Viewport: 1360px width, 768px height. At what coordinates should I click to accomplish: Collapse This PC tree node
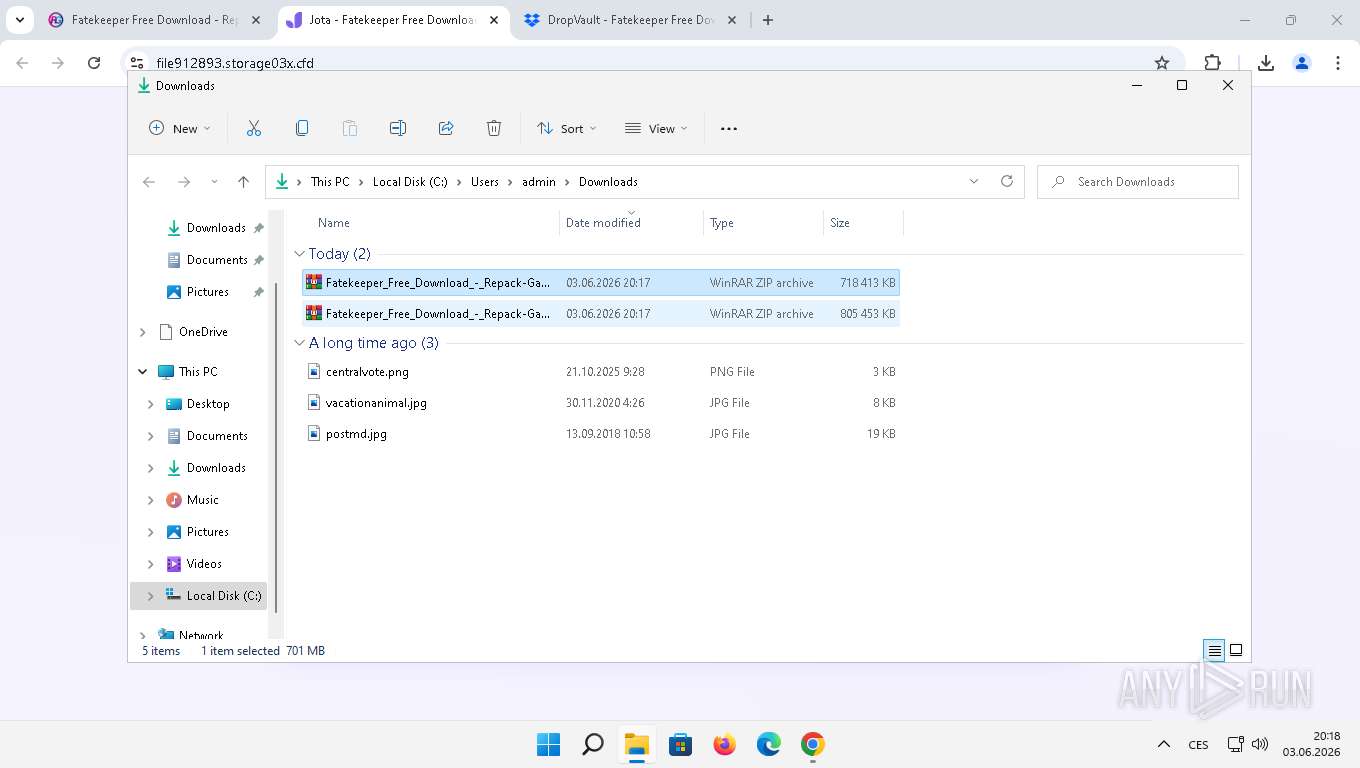[142, 372]
